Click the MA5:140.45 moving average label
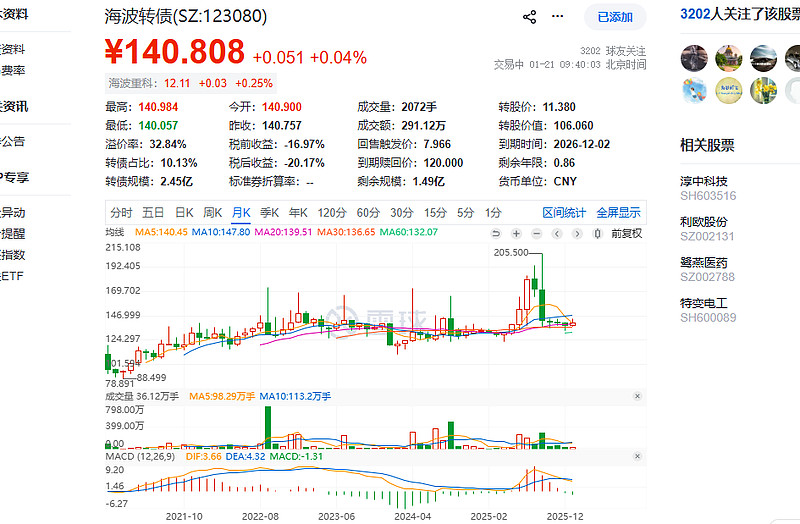The width and height of the screenshot is (800, 524). coord(161,232)
